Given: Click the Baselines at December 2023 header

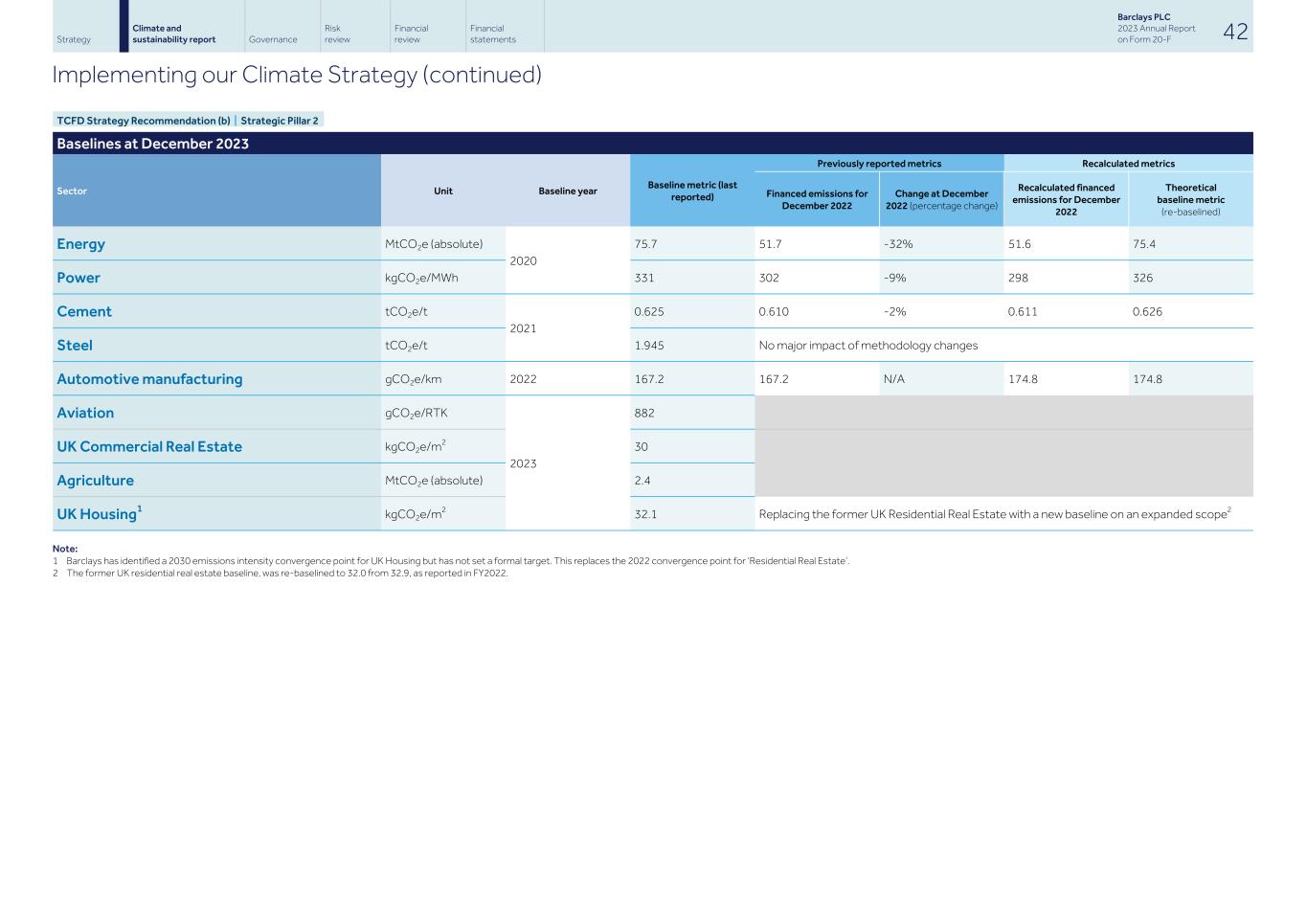Looking at the screenshot, I should pos(151,143).
